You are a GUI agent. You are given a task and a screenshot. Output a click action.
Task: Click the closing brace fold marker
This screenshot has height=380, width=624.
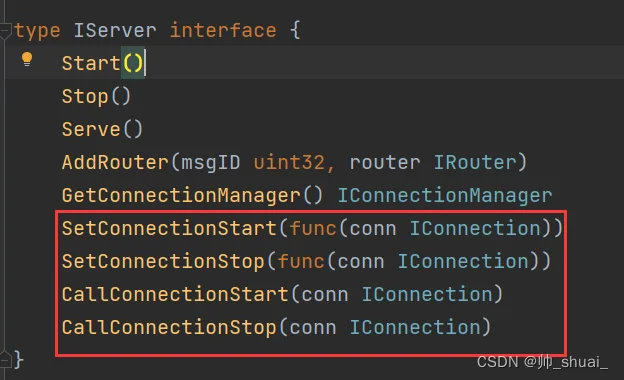pos(5,360)
